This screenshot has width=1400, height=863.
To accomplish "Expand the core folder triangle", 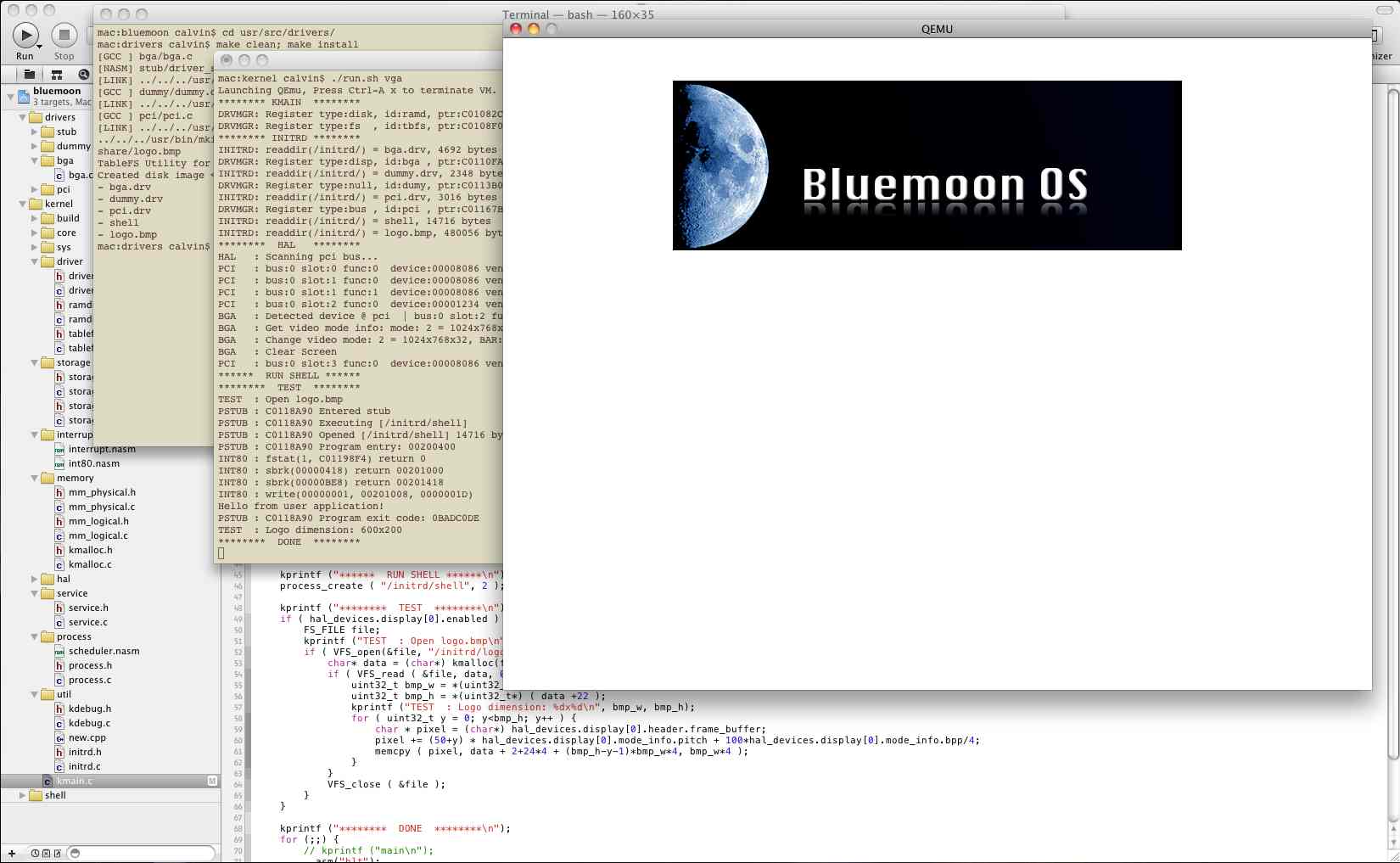I will pyautogui.click(x=35, y=233).
